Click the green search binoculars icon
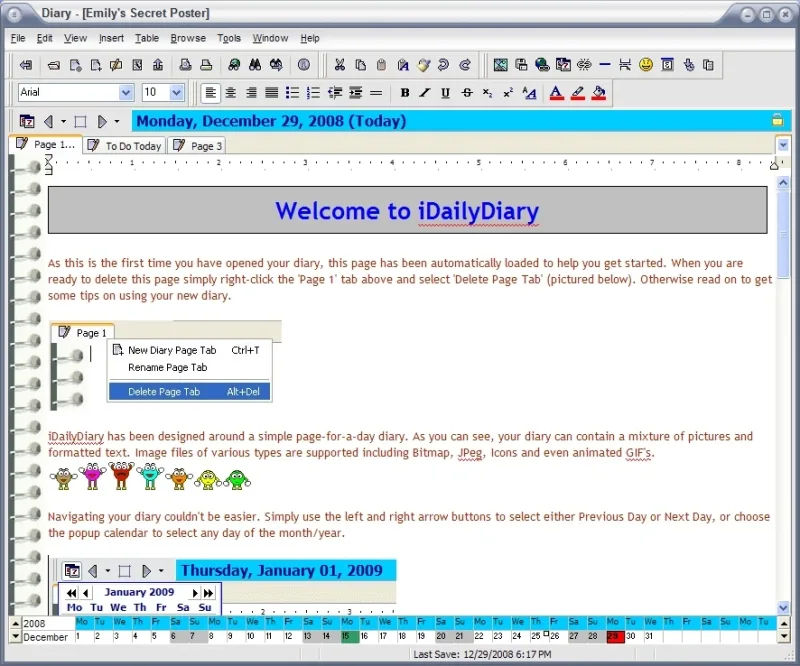800x666 pixels. point(234,65)
